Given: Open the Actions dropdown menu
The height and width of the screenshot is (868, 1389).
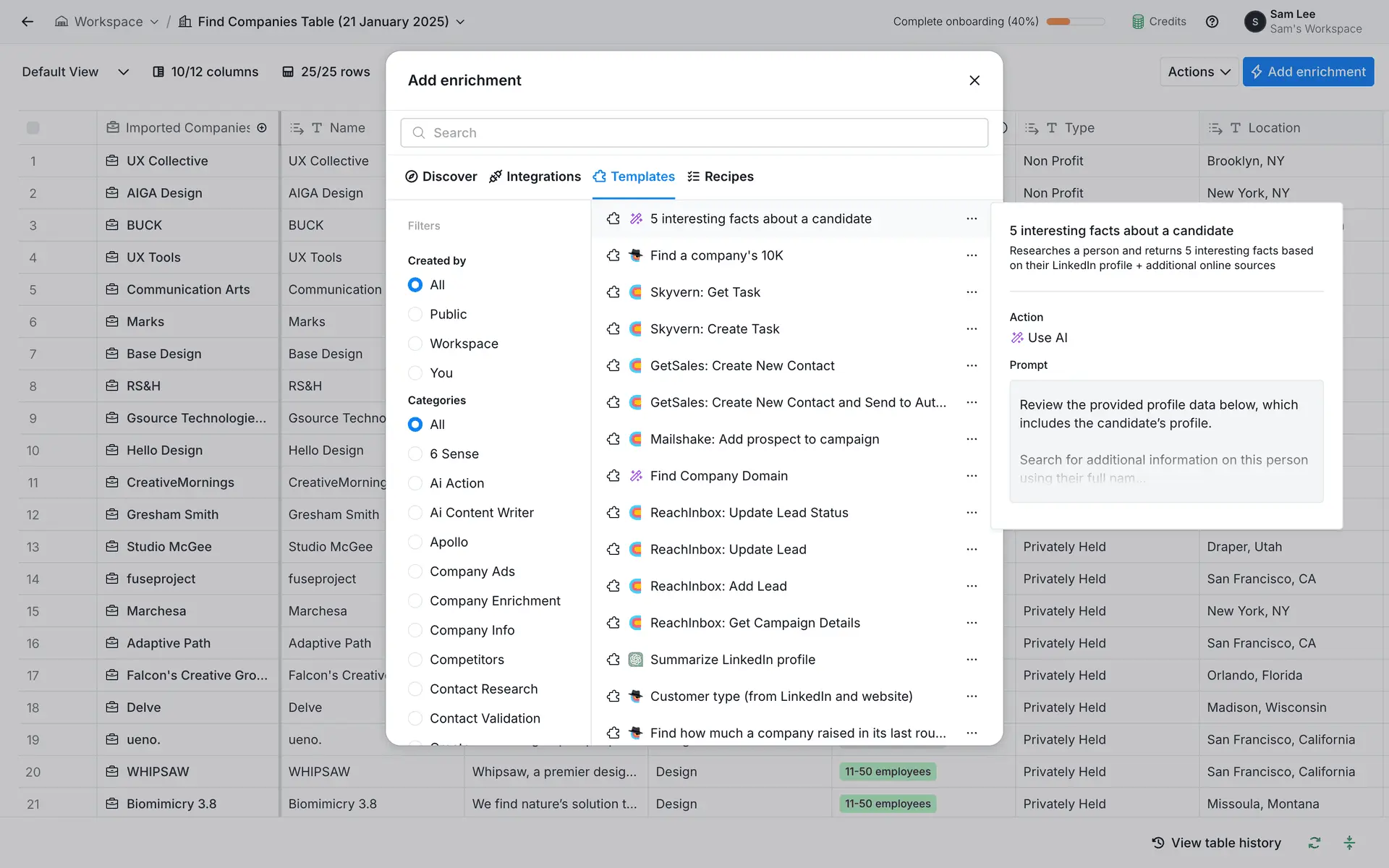Looking at the screenshot, I should [x=1199, y=72].
